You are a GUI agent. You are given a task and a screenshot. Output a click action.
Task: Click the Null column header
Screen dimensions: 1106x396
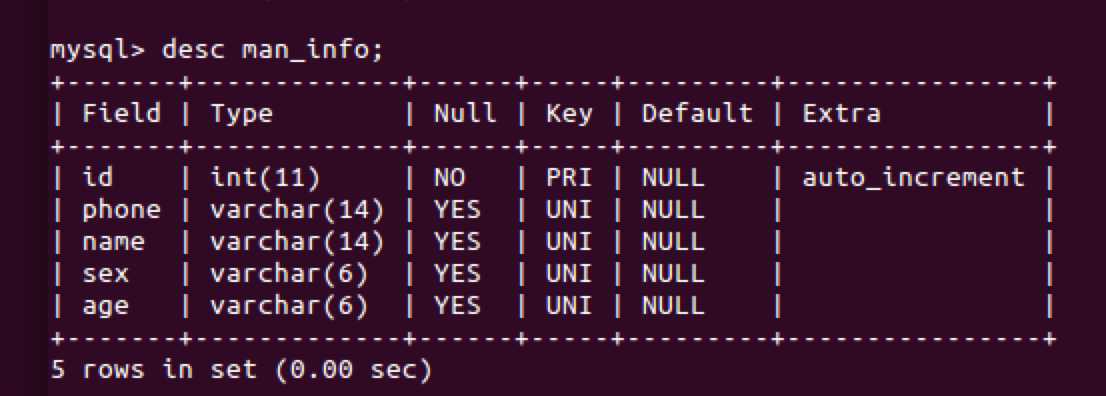point(465,114)
